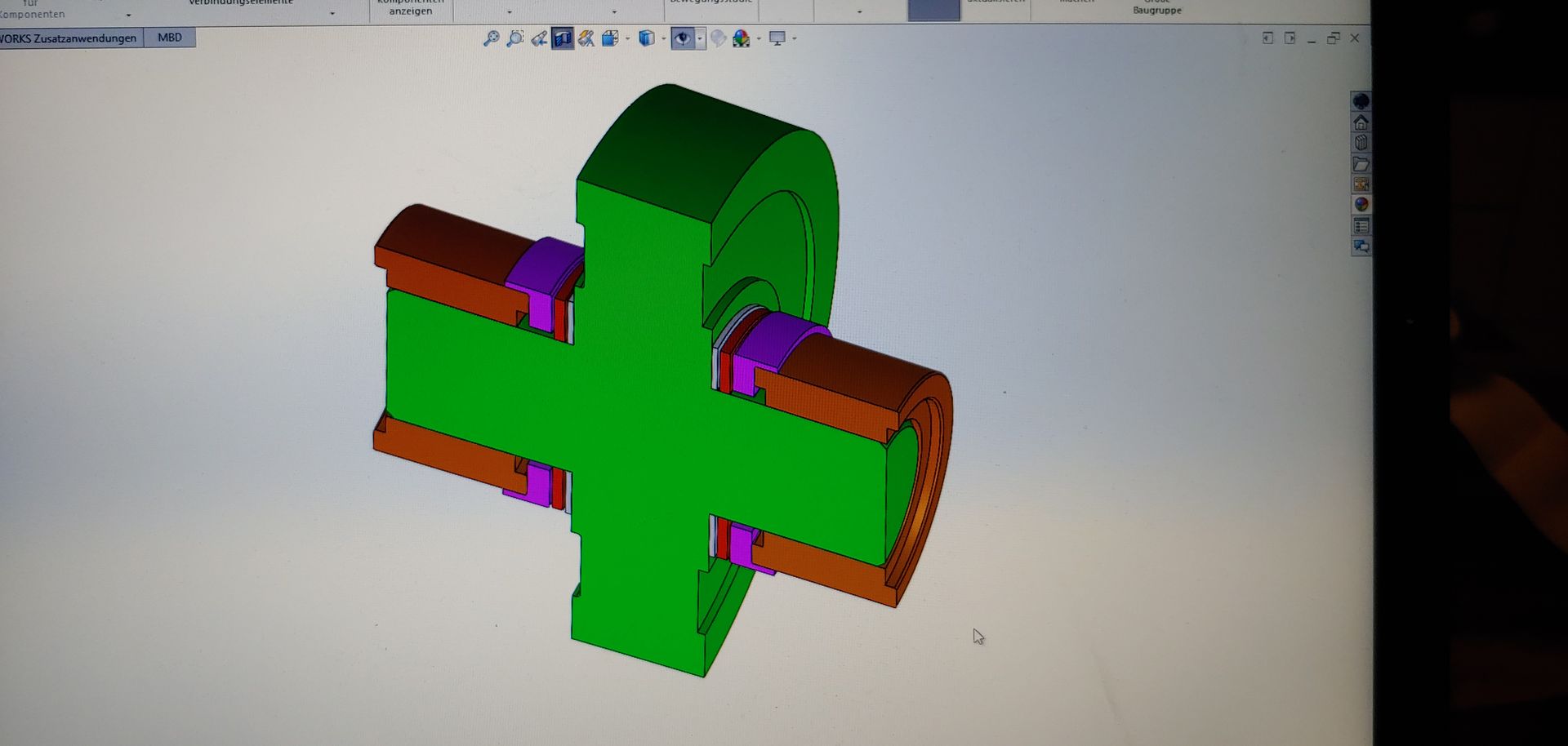Click the Edit Appearance color ball icon
The height and width of the screenshot is (746, 1568).
click(718, 38)
